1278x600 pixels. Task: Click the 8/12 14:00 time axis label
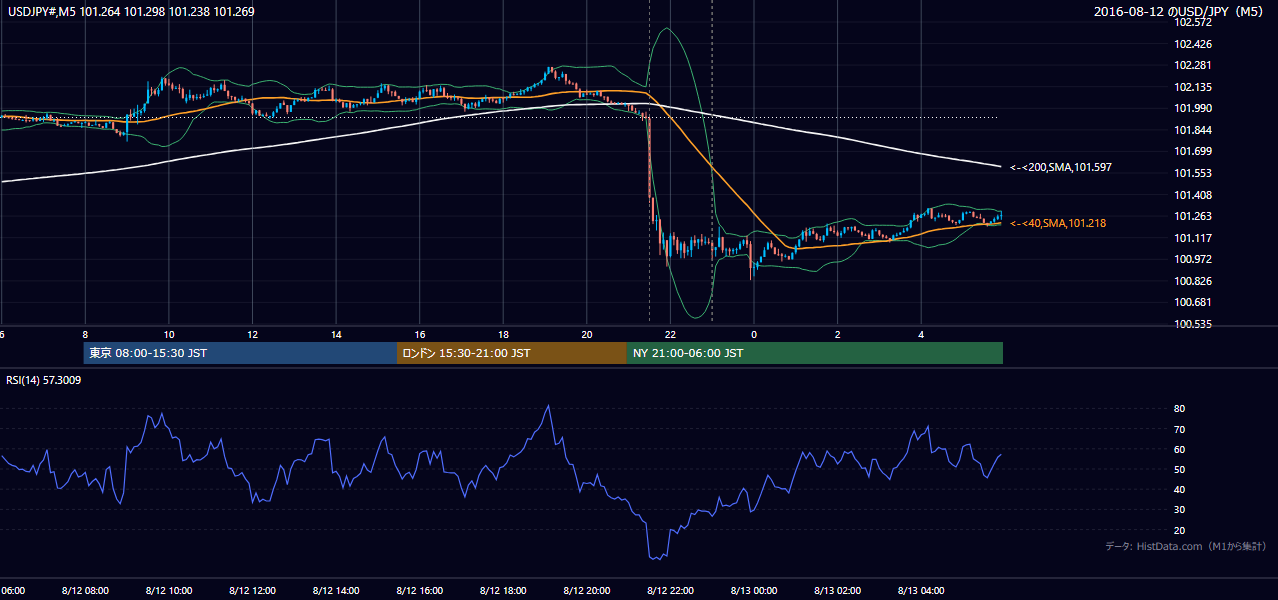point(336,590)
